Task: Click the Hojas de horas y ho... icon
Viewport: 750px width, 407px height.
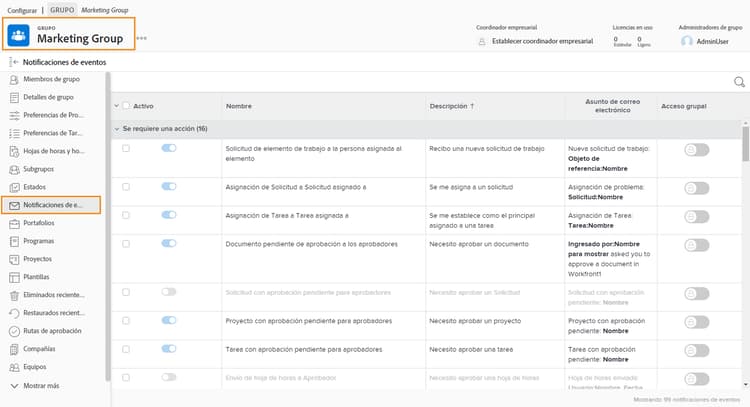Action: (x=14, y=152)
